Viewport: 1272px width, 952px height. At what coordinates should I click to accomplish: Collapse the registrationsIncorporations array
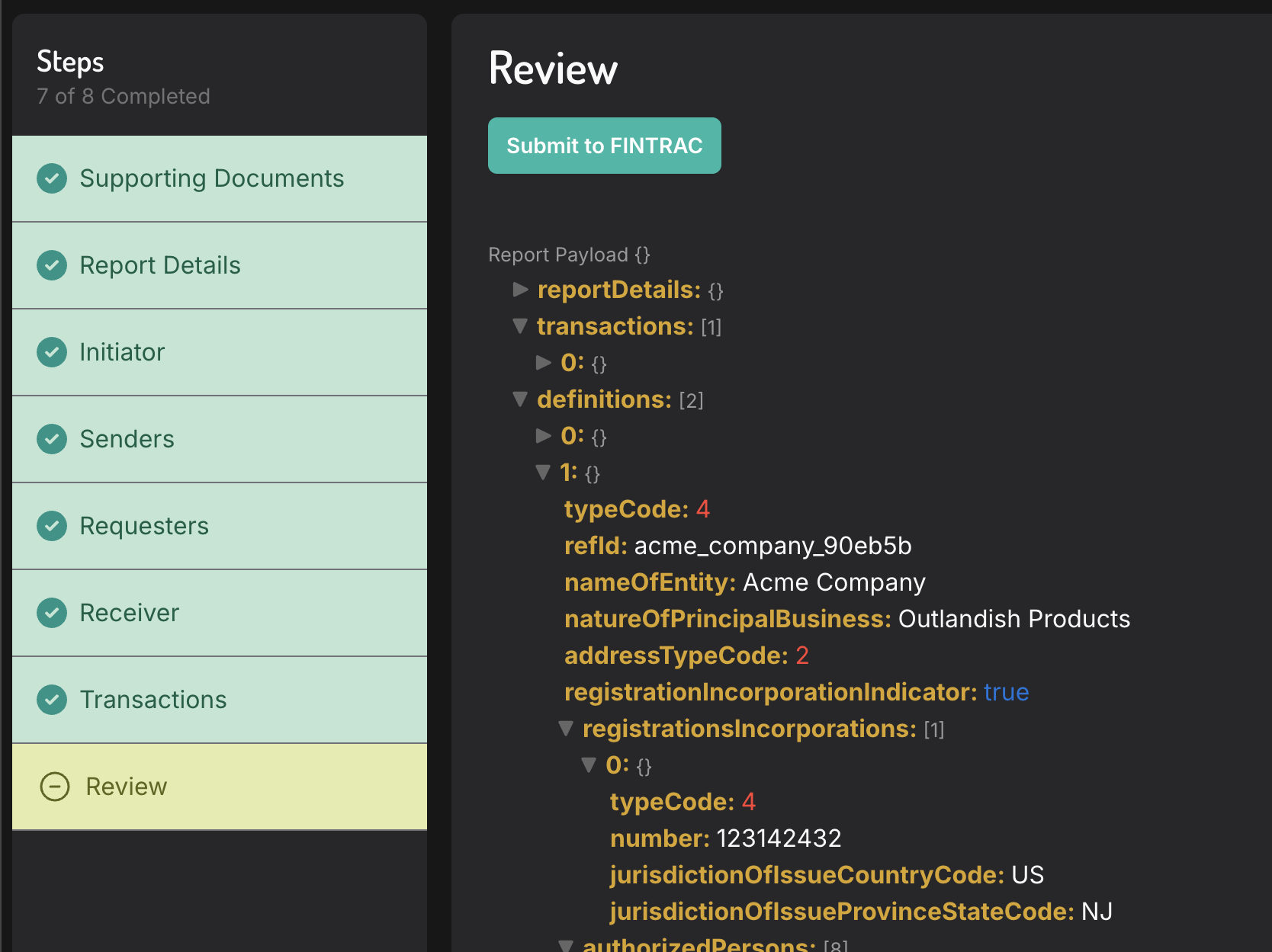(566, 729)
